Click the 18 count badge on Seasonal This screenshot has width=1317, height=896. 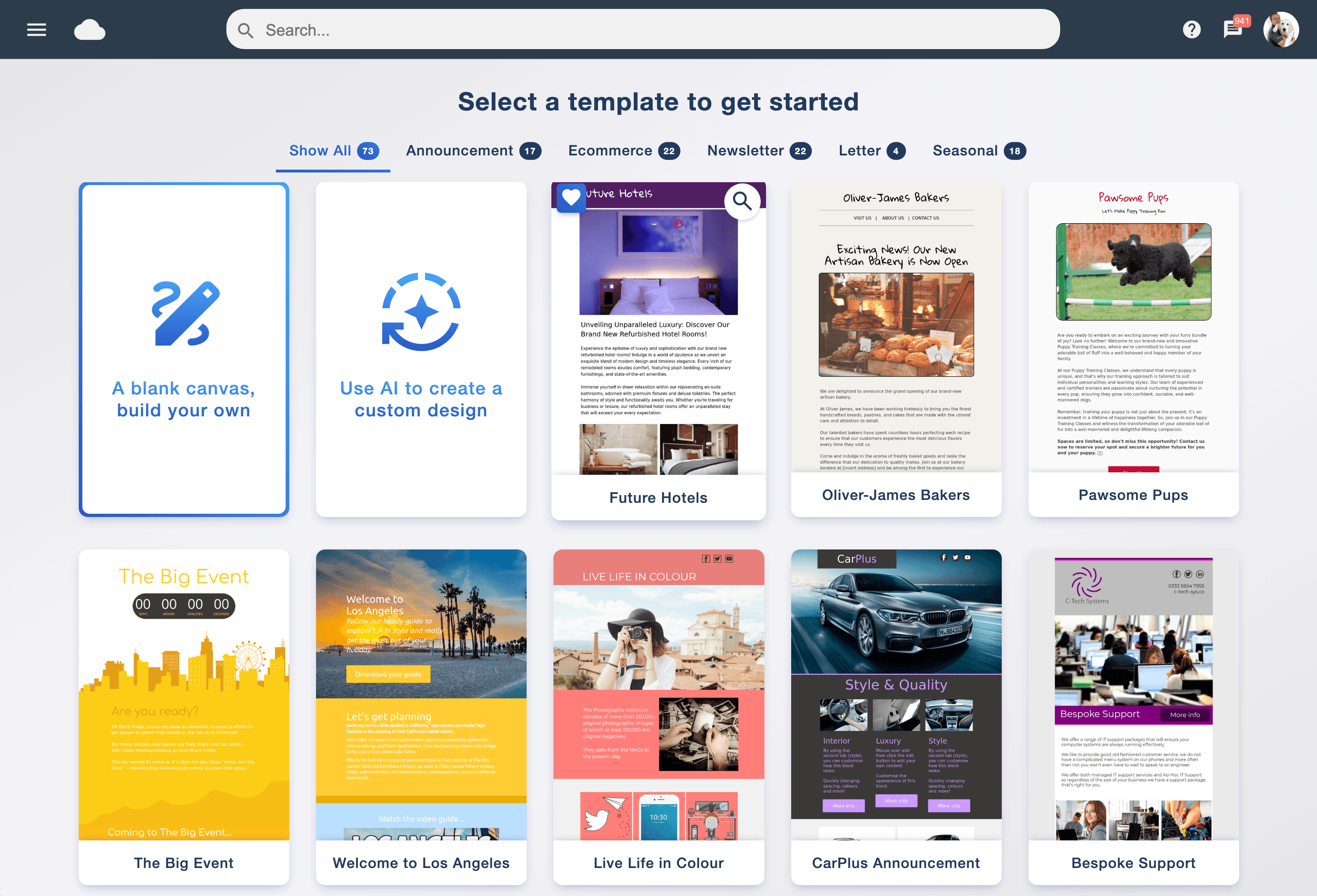pyautogui.click(x=1015, y=151)
